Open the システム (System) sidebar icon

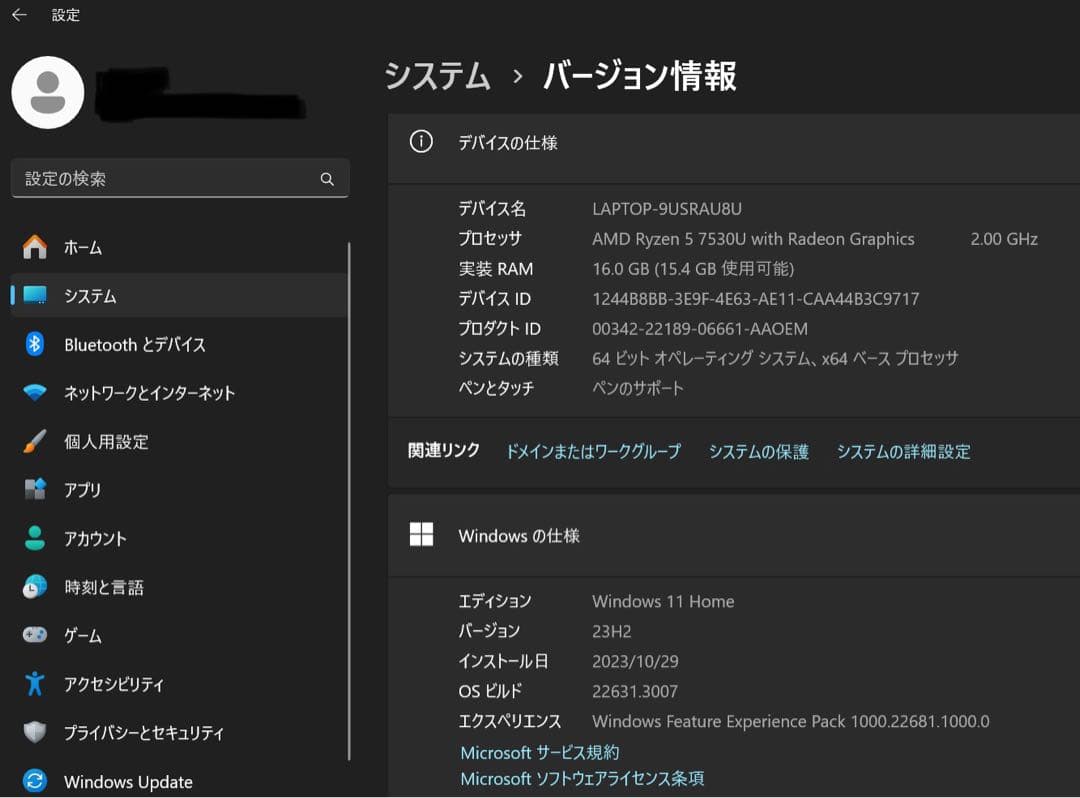tap(35, 295)
